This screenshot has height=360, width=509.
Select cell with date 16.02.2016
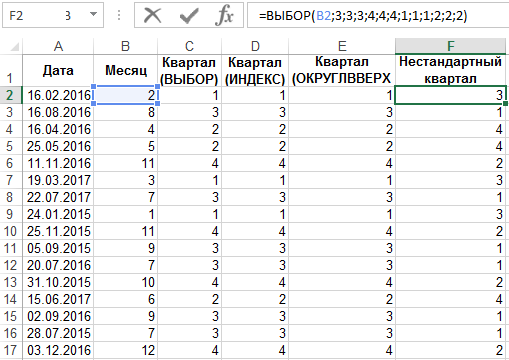pos(58,95)
